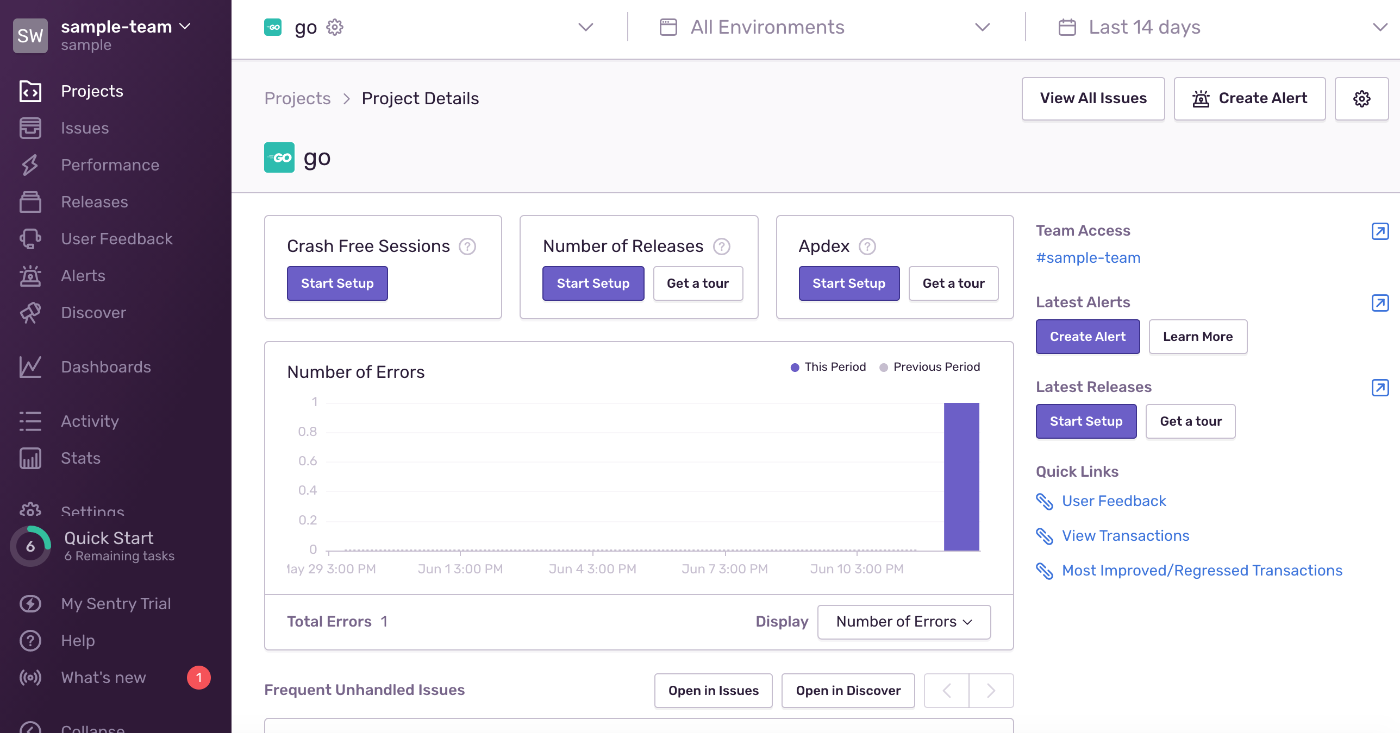Toggle Previous Period legend series
Screen dimensions: 1400x733
[x=930, y=367]
